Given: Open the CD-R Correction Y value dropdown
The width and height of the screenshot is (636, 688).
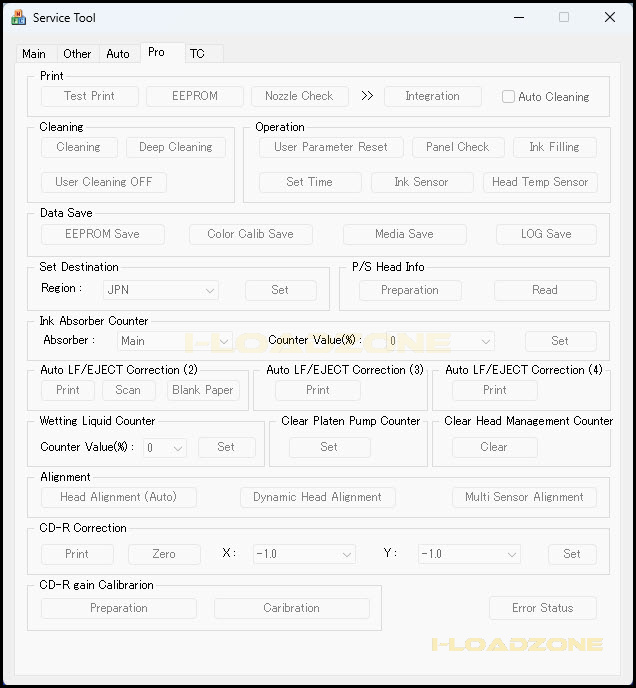Looking at the screenshot, I should 469,554.
